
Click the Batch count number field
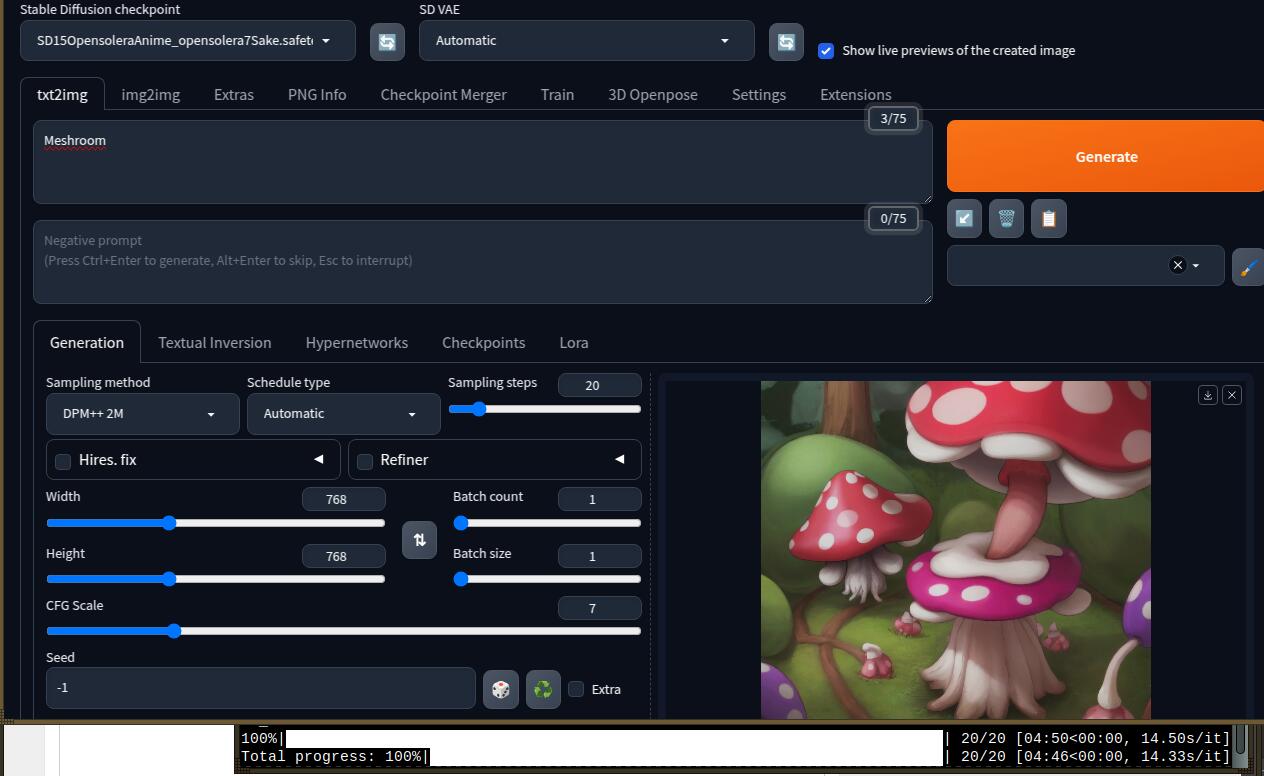click(599, 499)
